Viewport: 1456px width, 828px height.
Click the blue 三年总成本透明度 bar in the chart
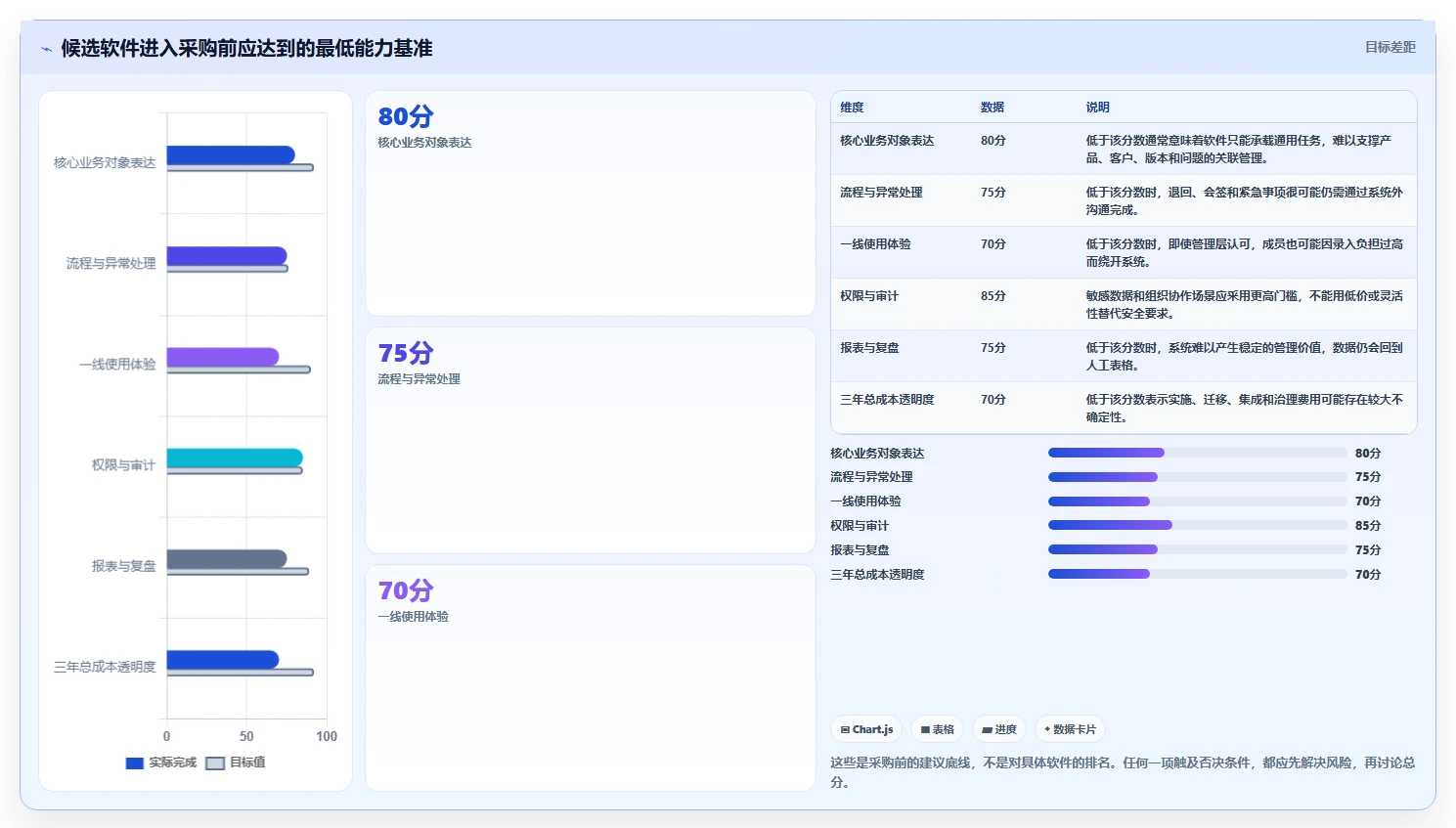[x=223, y=660]
